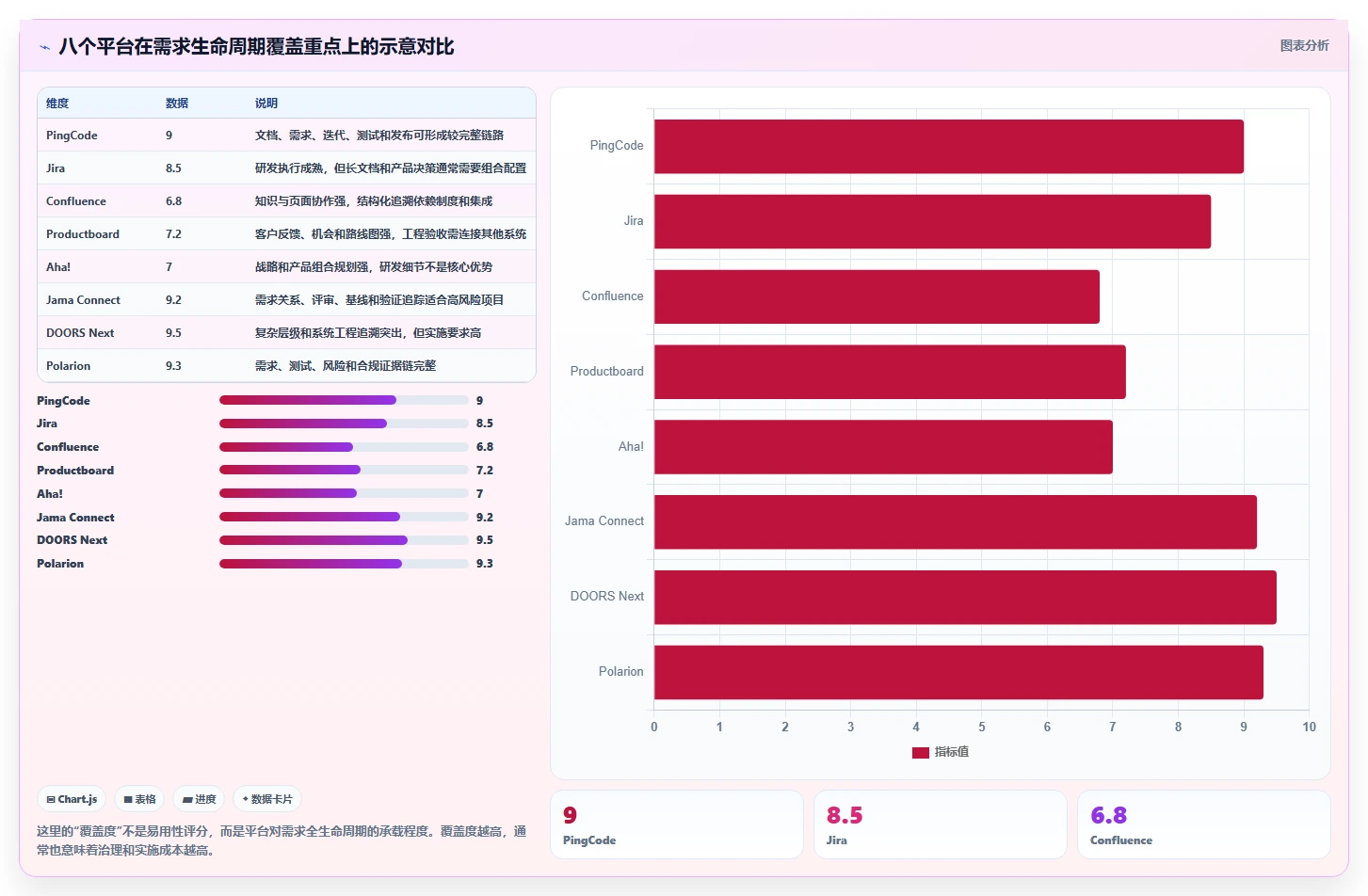Screen dimensions: 1368x896
Task: Click the description starting 研发执行成熟
Action: (x=391, y=168)
